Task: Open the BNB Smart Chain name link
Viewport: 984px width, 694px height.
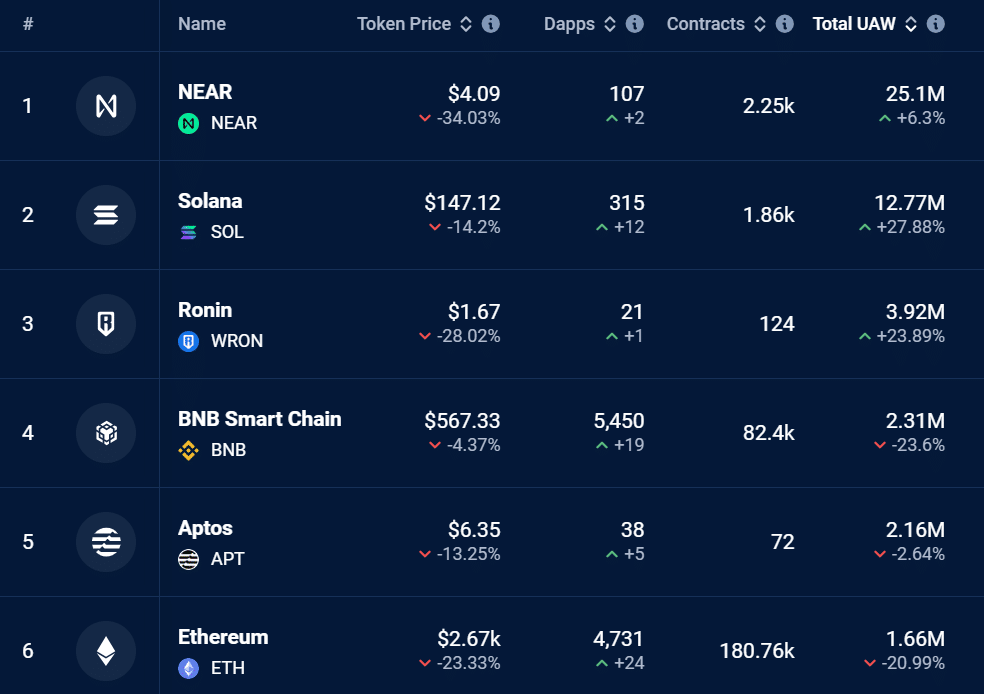Action: [260, 419]
